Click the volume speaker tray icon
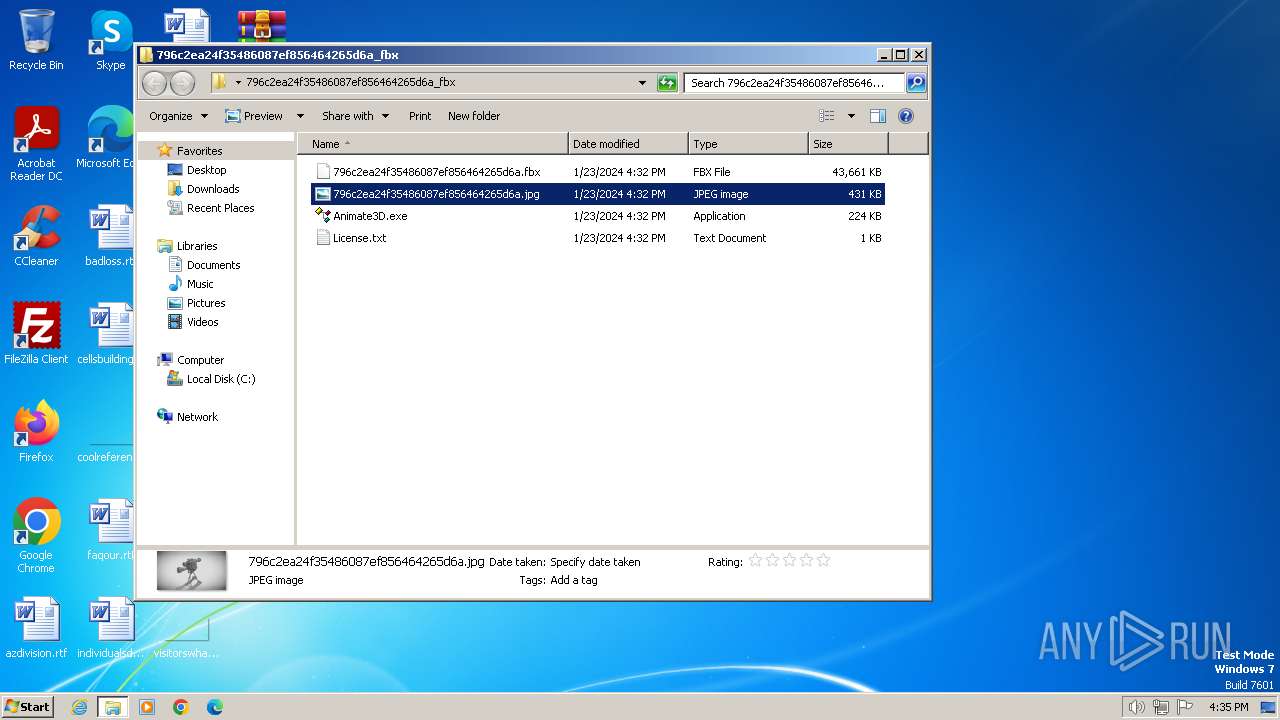The height and width of the screenshot is (720, 1280). pos(1136,707)
